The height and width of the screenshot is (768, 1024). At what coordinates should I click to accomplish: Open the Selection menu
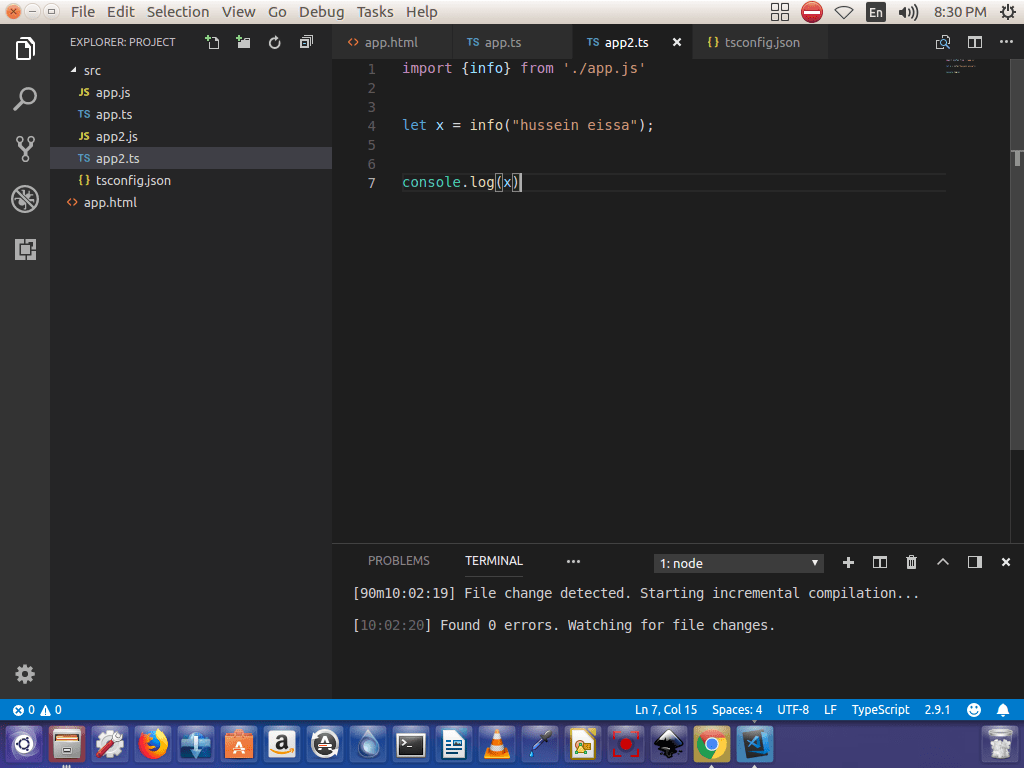click(178, 12)
